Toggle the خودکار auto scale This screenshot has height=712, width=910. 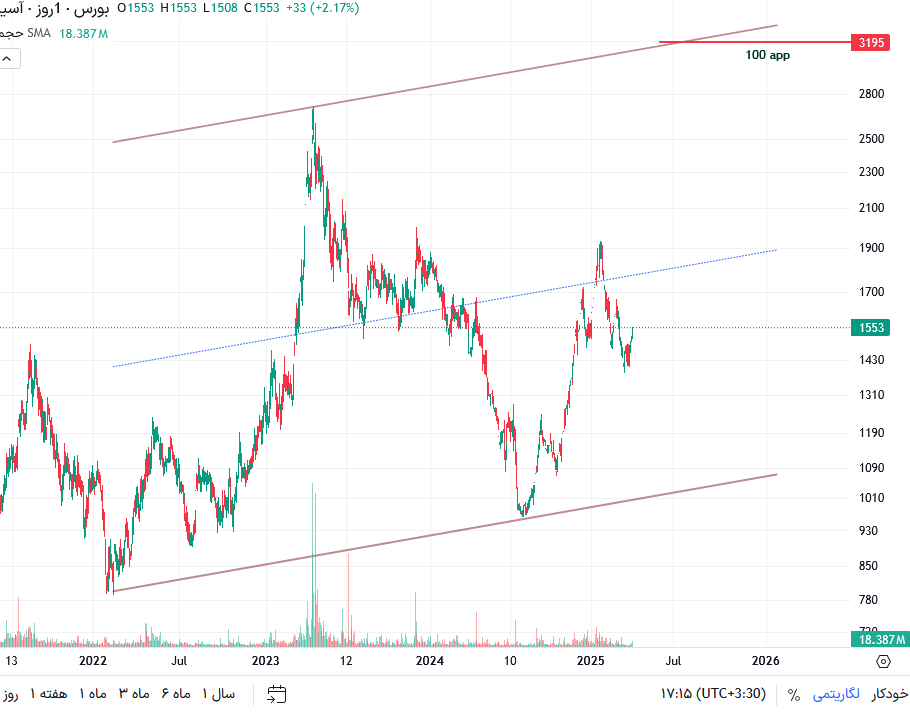point(889,693)
